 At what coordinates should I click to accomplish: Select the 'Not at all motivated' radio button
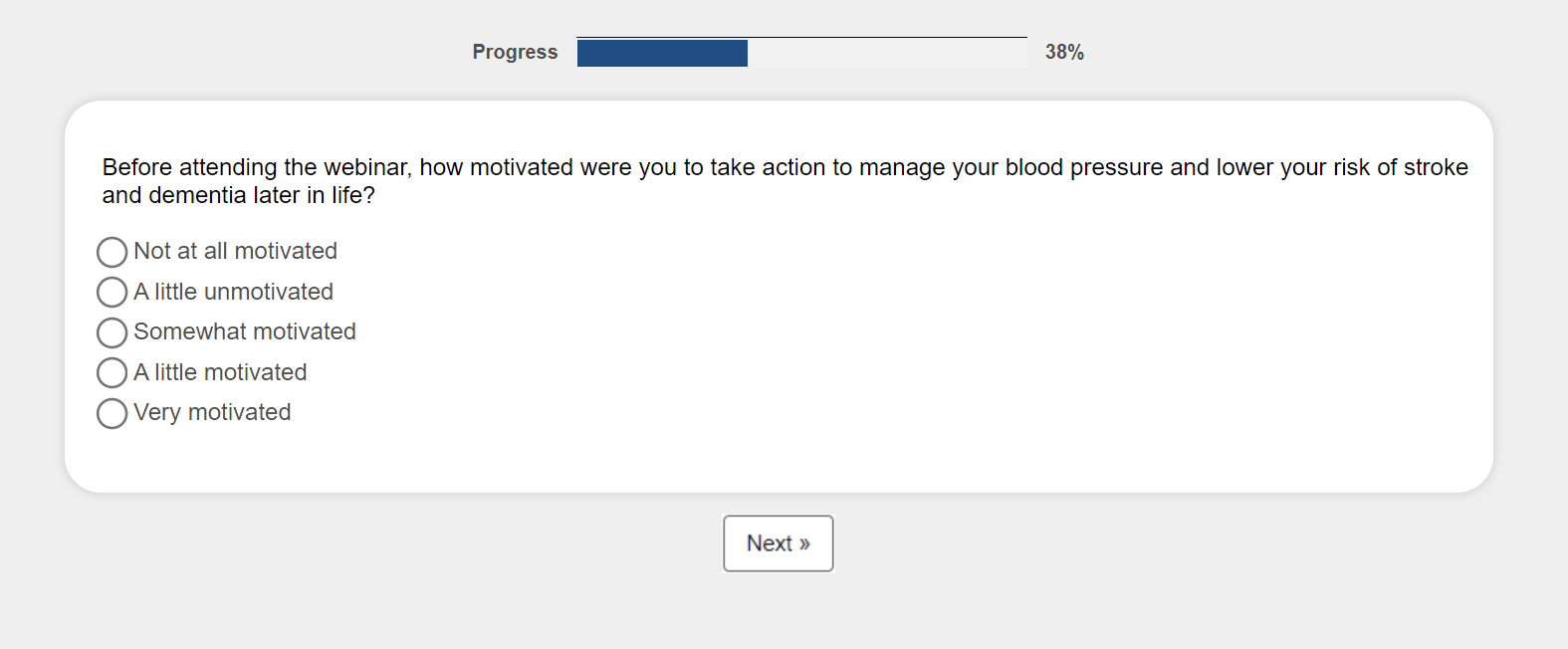tap(112, 252)
